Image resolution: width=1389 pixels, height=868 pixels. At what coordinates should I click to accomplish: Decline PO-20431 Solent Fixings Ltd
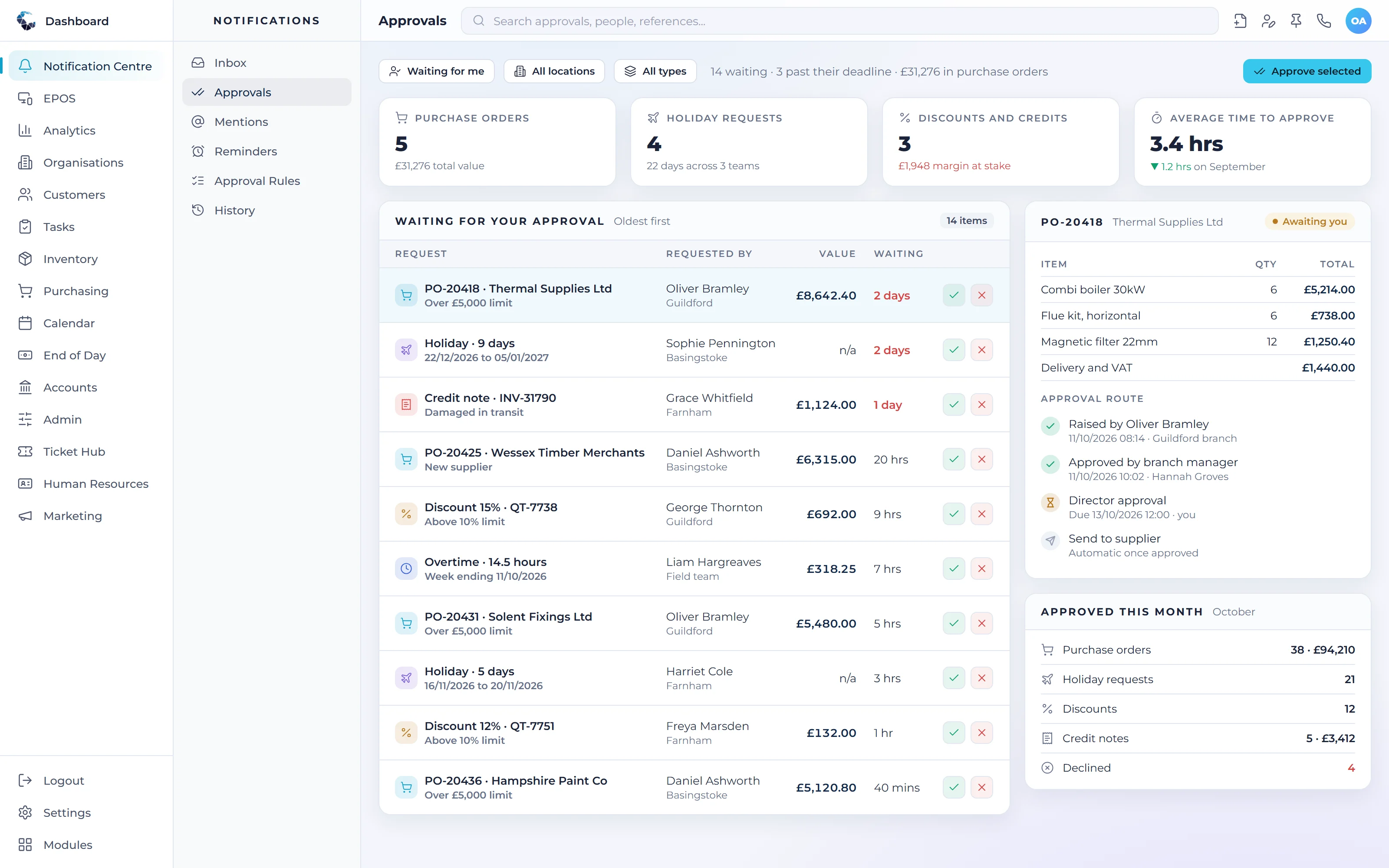(981, 624)
